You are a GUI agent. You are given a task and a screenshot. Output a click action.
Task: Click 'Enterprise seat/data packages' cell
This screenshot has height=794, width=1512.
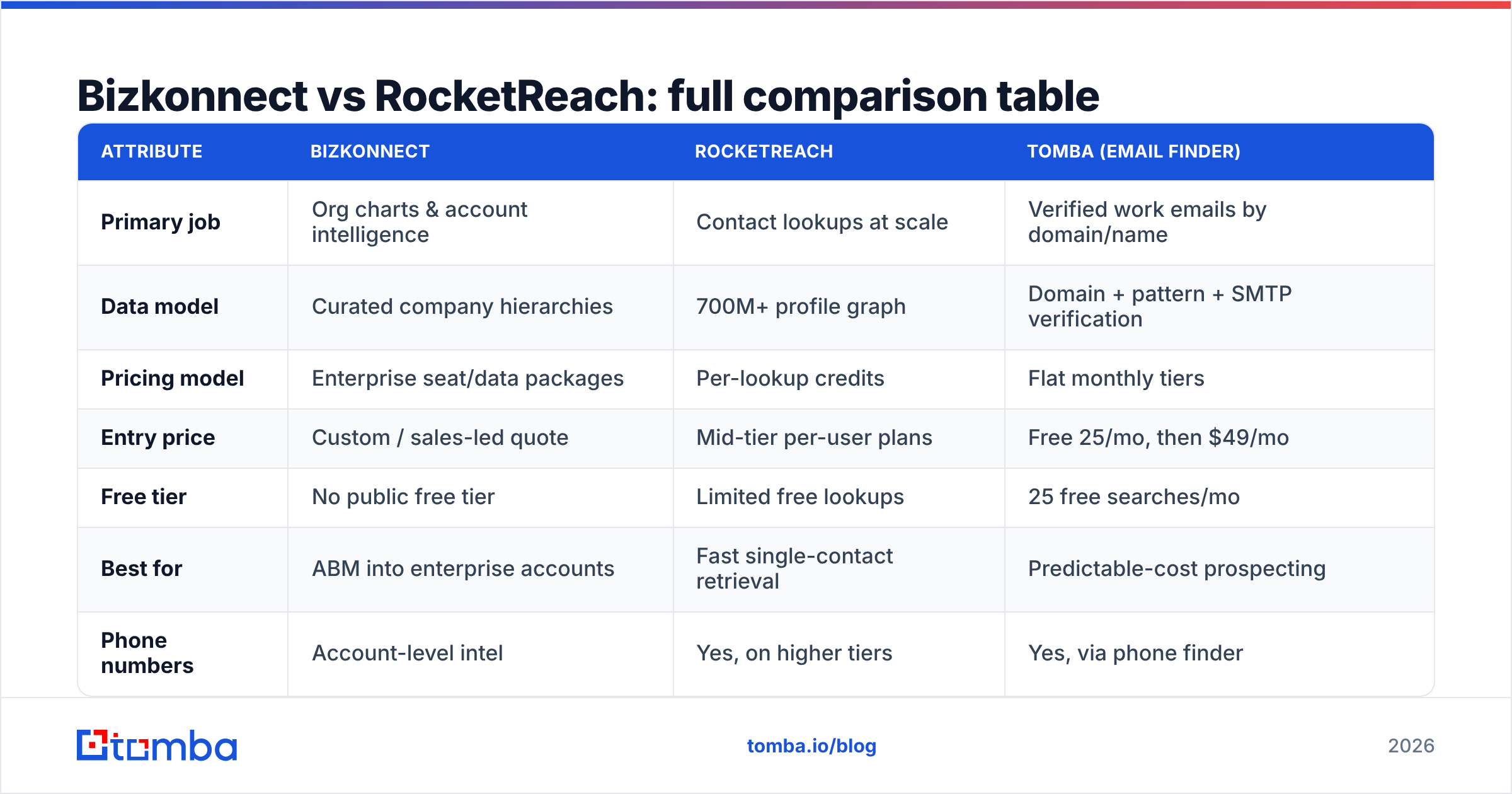click(x=481, y=379)
